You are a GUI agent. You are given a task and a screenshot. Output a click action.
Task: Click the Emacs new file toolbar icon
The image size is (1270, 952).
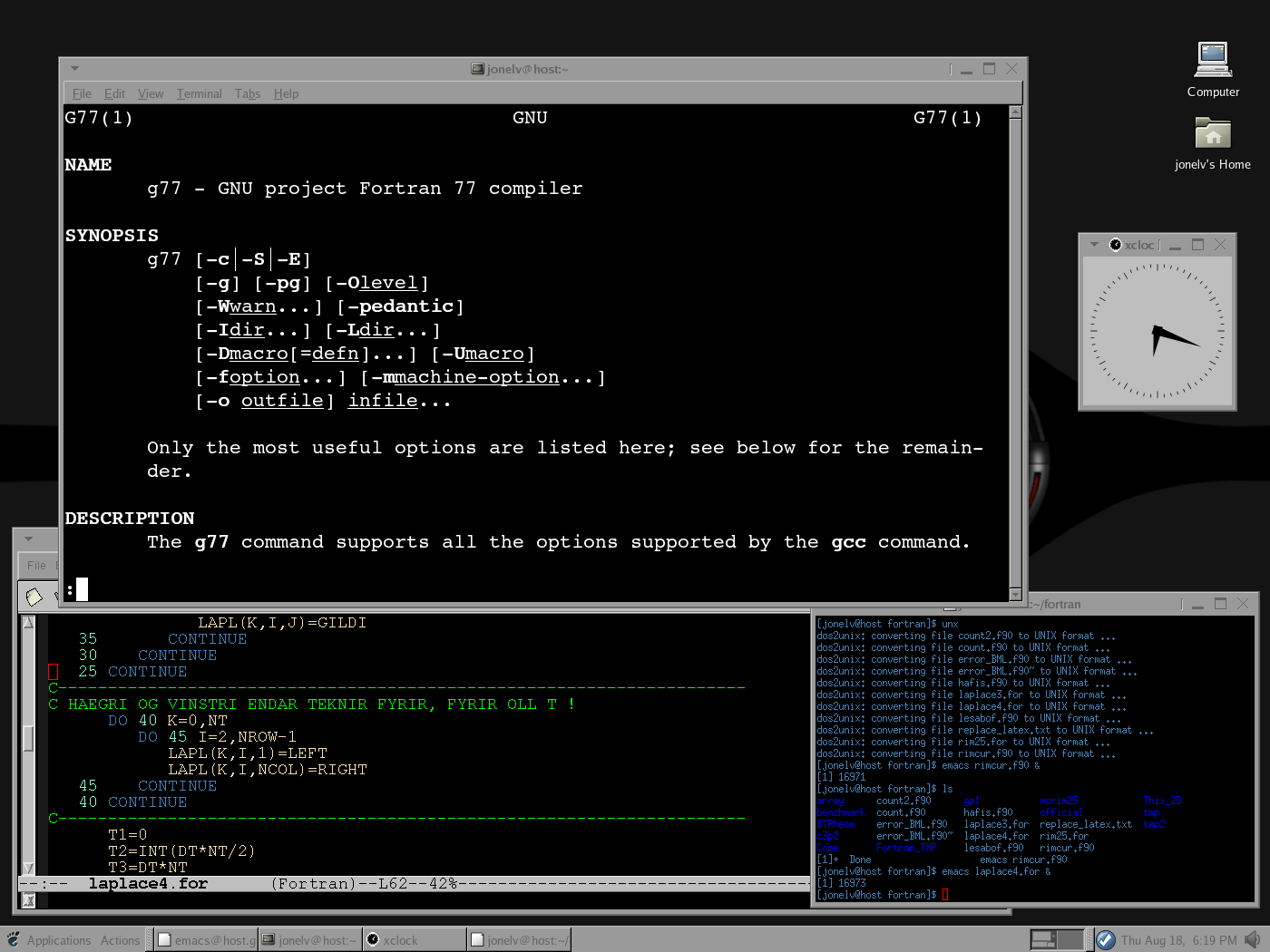(34, 596)
